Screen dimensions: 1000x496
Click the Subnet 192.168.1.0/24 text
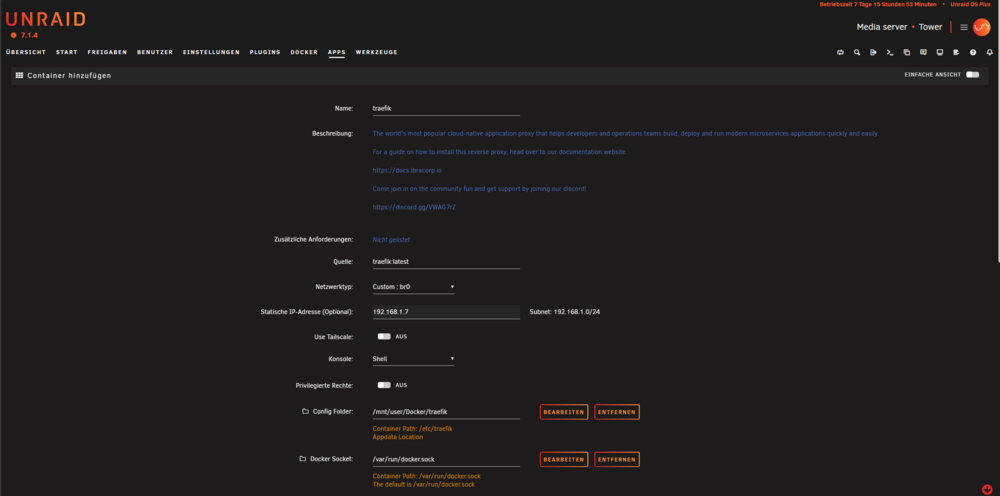[x=565, y=312]
